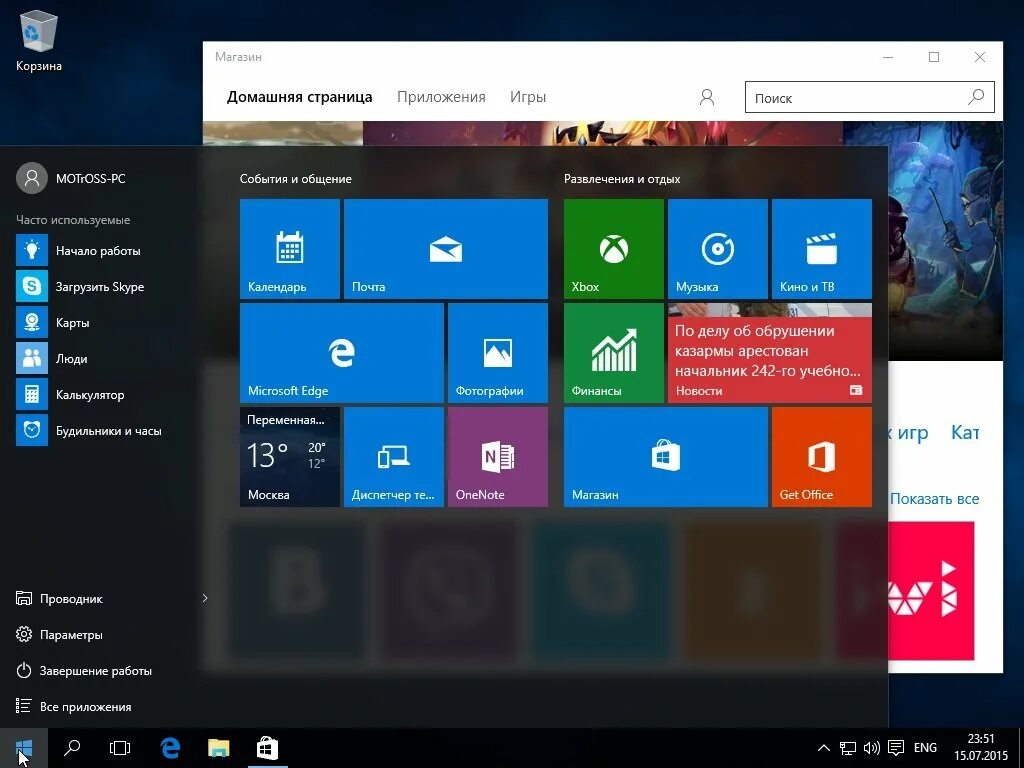
Task: Click the Развлечения и отдых group title
Action: (x=622, y=179)
